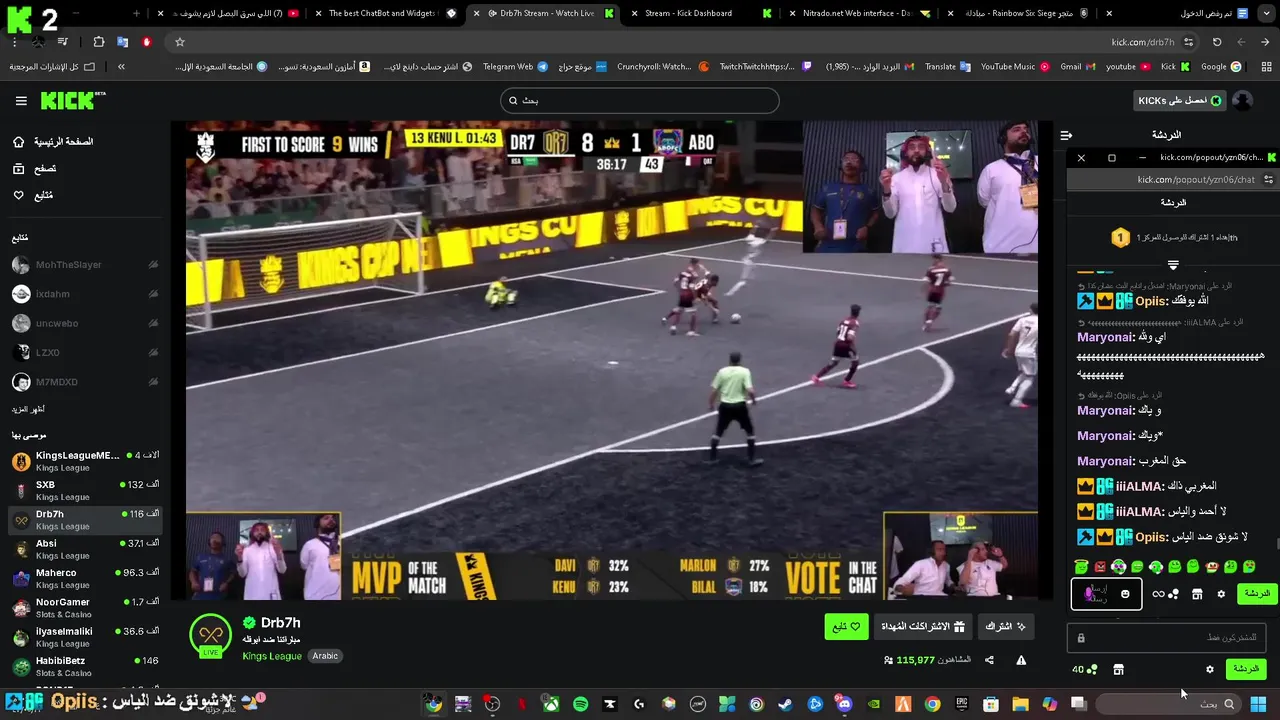This screenshot has height=720, width=1280.
Task: Open the popout chat shop icon
Action: (x=1197, y=594)
